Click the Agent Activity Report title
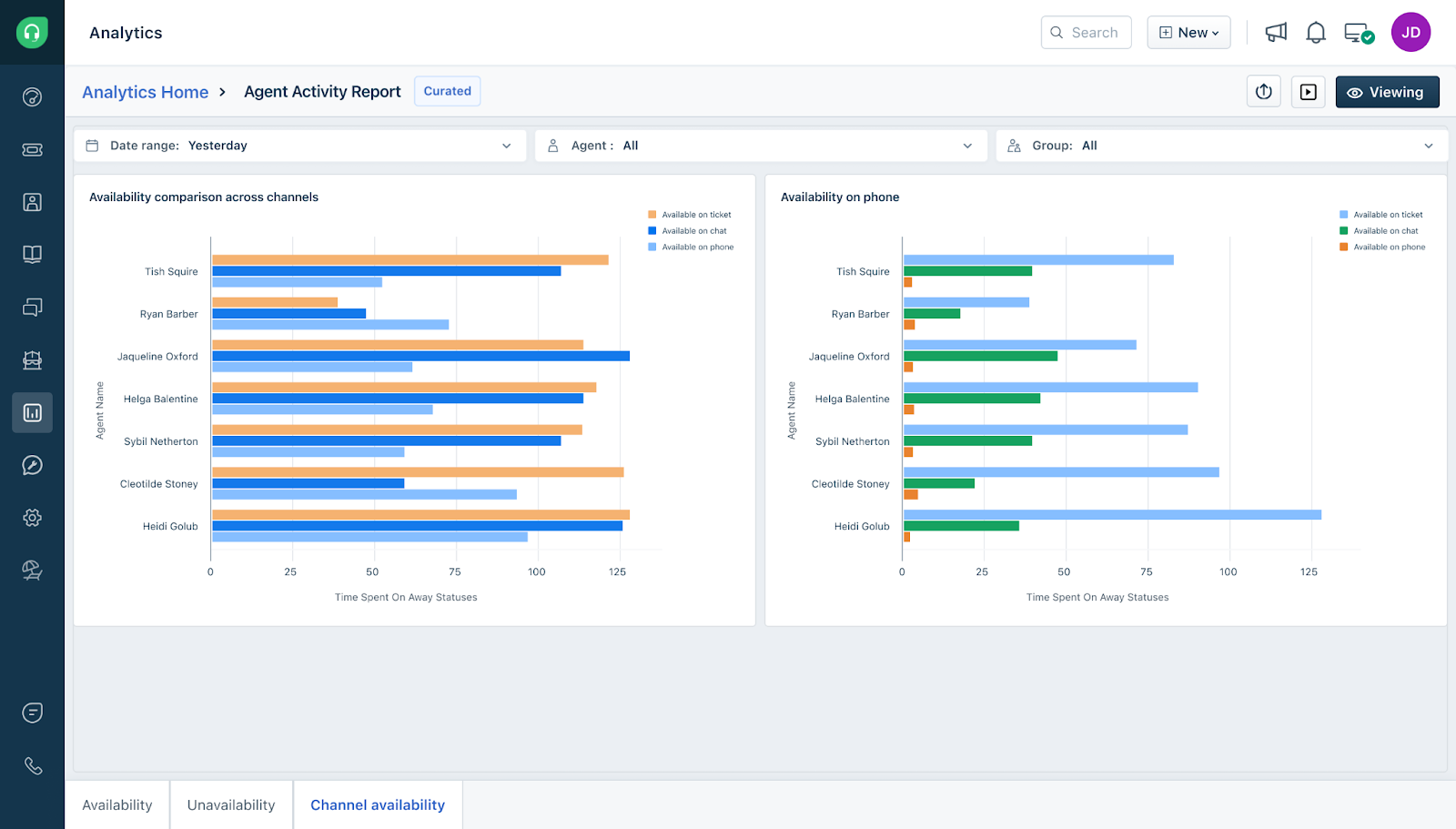This screenshot has width=1456, height=829. [x=322, y=92]
